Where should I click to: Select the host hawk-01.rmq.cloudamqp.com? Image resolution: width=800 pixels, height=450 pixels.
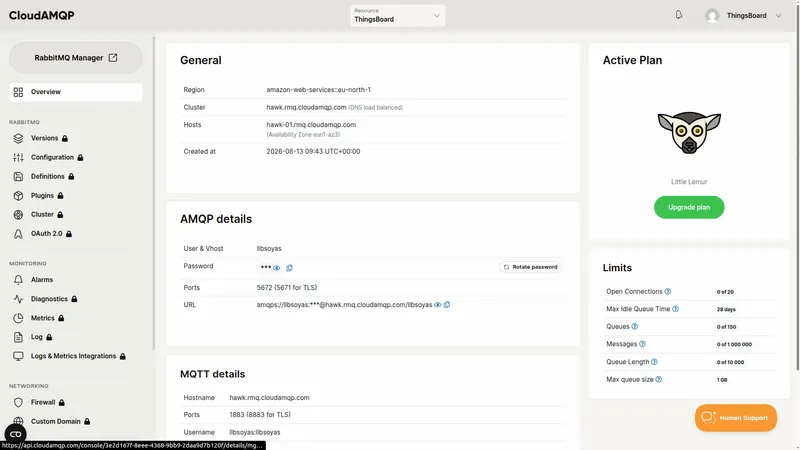[x=311, y=124]
